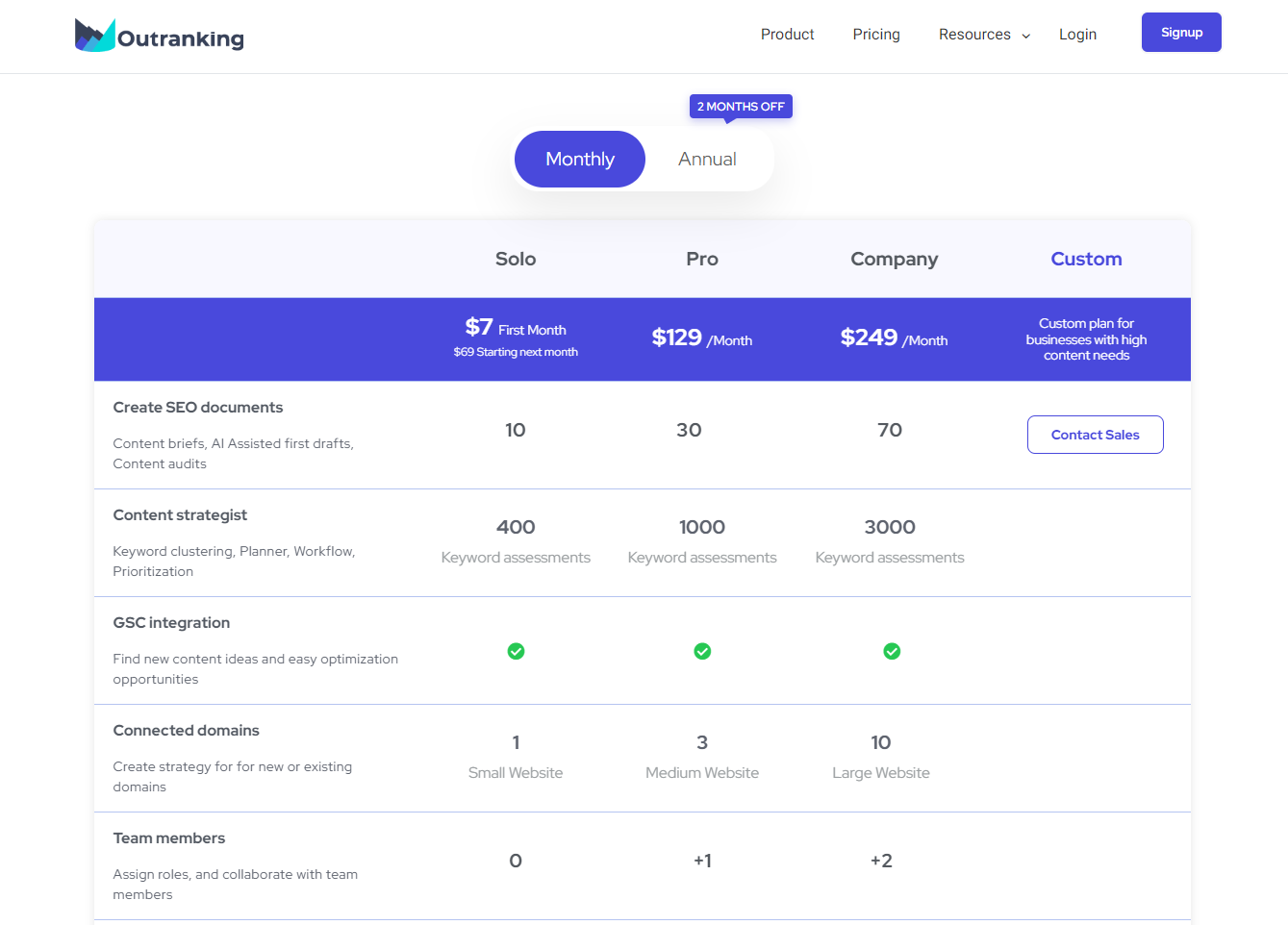This screenshot has height=925, width=1288.
Task: Click the $69 Starting next month note
Action: click(516, 352)
